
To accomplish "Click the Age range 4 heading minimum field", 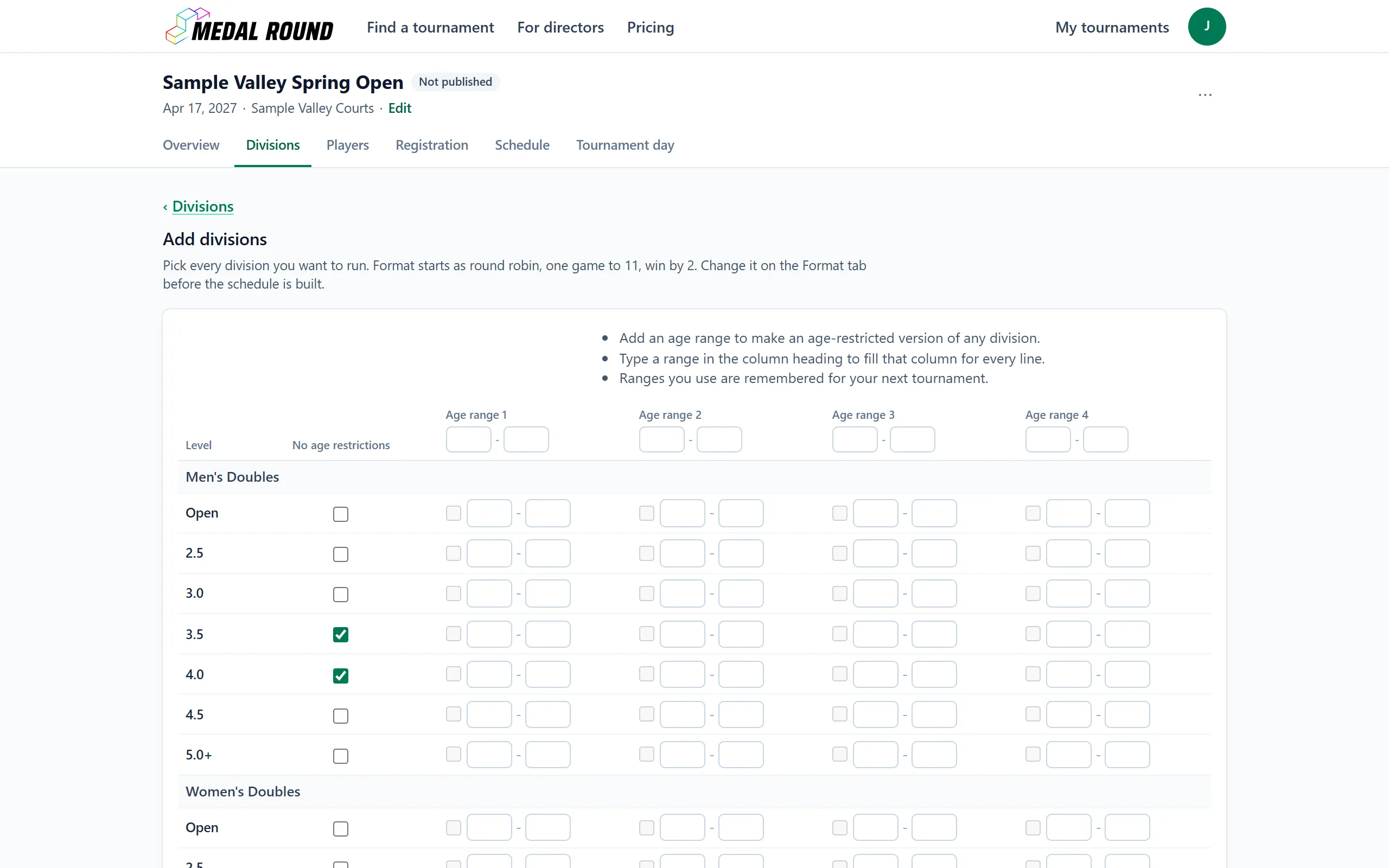I will [x=1048, y=439].
